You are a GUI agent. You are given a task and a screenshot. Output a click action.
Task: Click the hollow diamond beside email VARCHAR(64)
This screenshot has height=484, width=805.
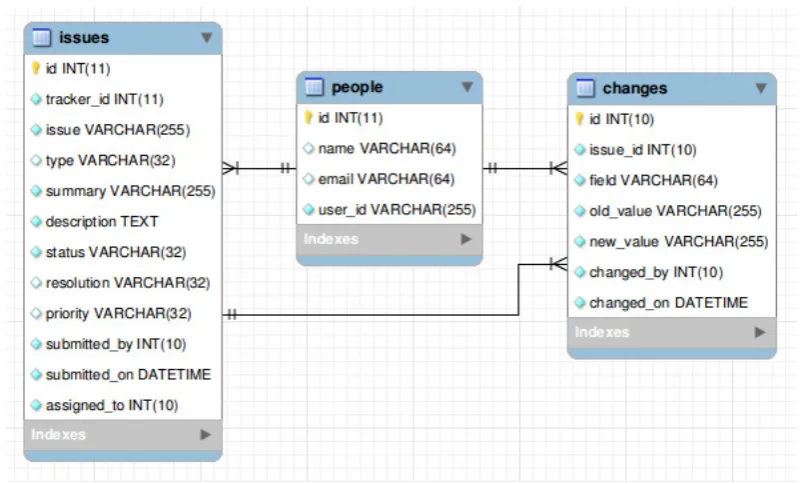click(309, 179)
